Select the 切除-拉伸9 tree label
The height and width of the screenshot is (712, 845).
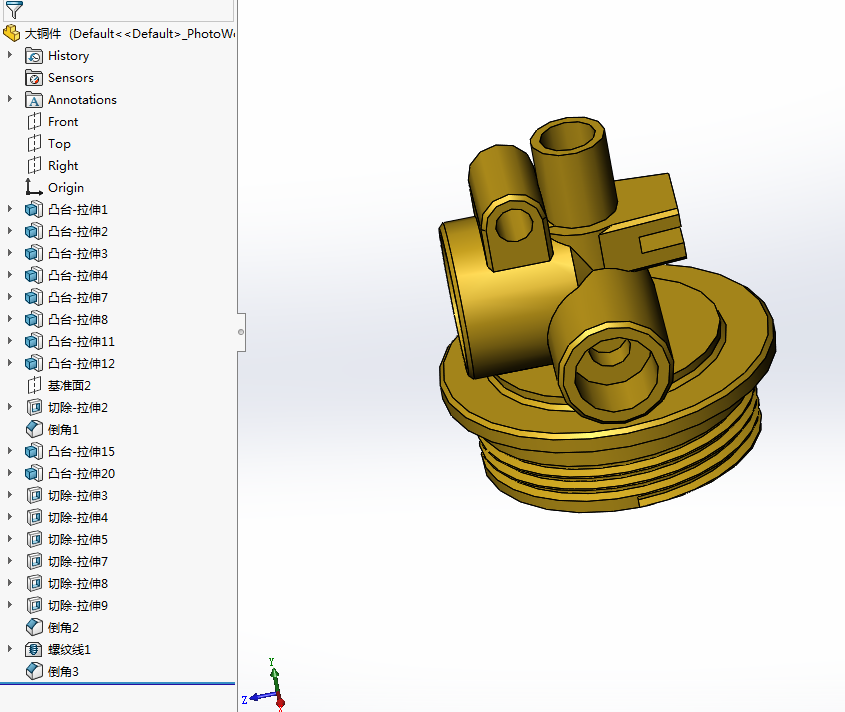point(78,606)
